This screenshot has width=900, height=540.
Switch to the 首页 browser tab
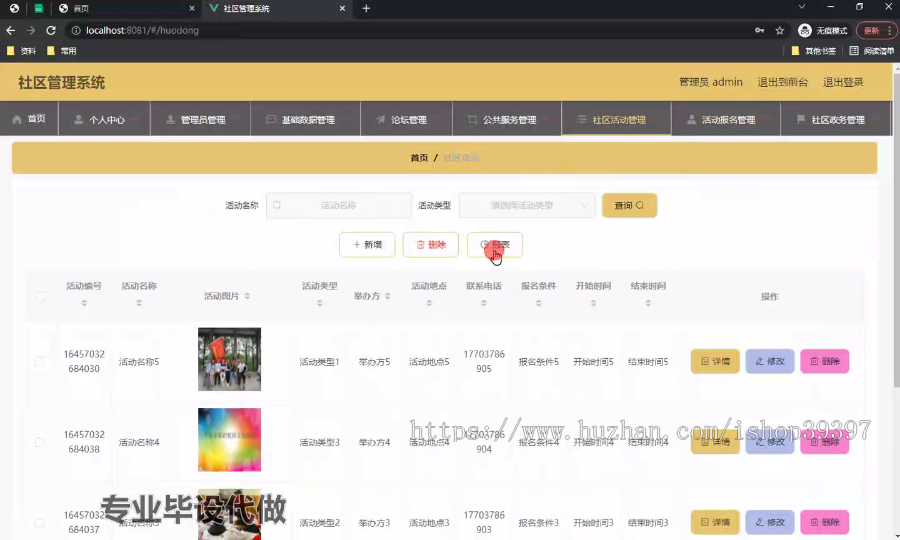(126, 9)
